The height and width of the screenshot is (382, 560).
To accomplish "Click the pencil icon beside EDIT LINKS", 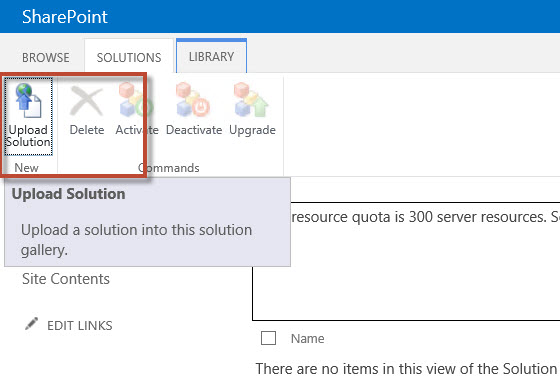I will pyautogui.click(x=31, y=324).
